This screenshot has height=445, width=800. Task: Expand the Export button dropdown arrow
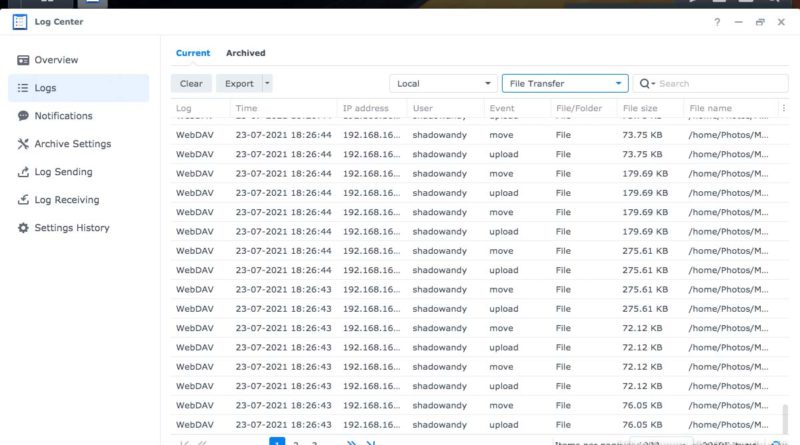point(267,84)
